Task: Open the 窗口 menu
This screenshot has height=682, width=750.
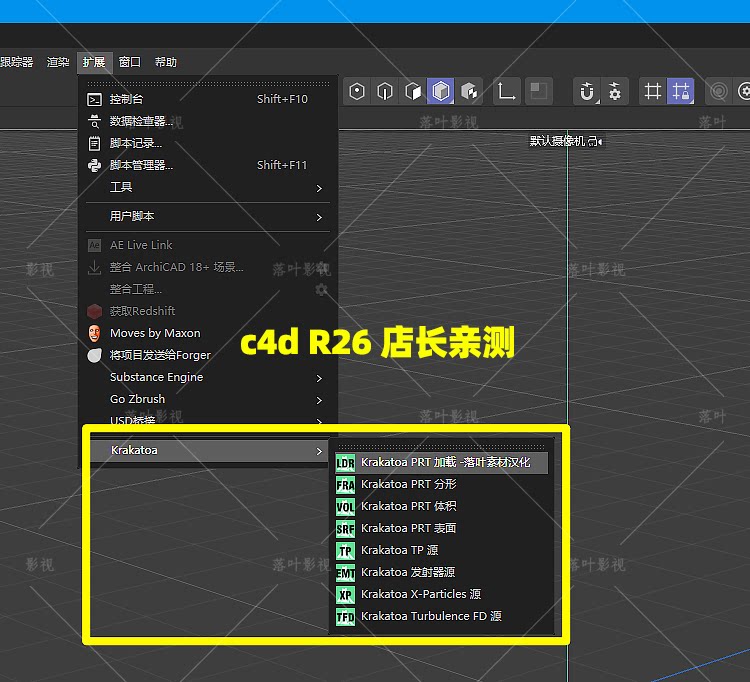Action: pos(130,62)
